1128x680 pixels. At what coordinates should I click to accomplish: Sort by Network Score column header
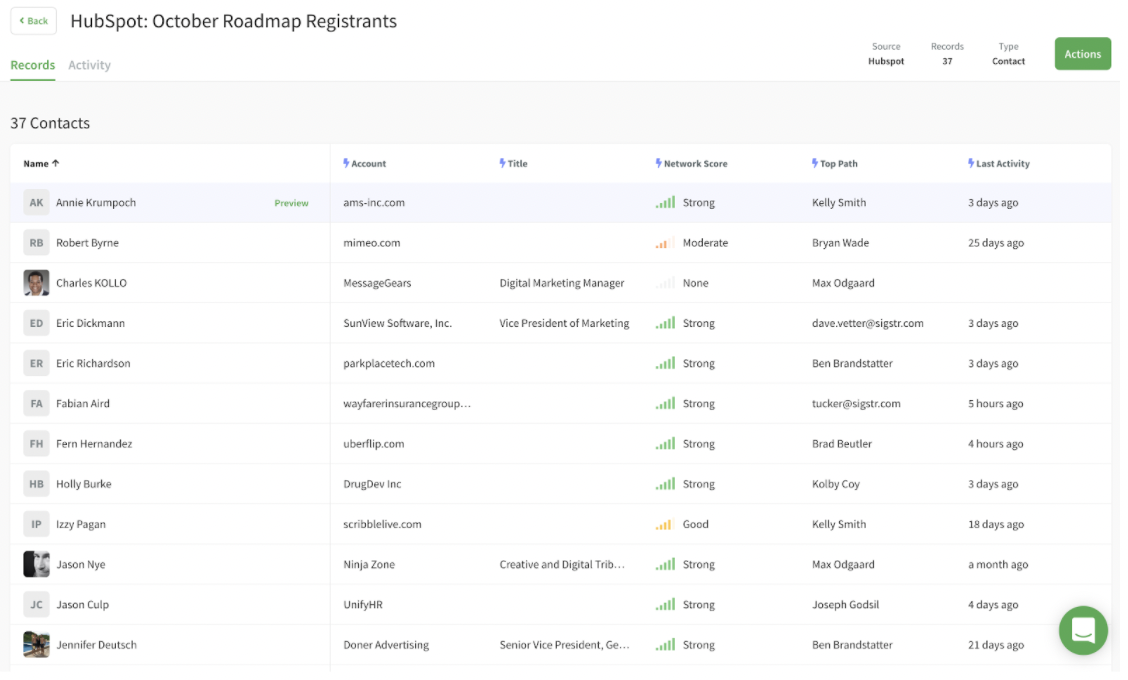[x=695, y=164]
